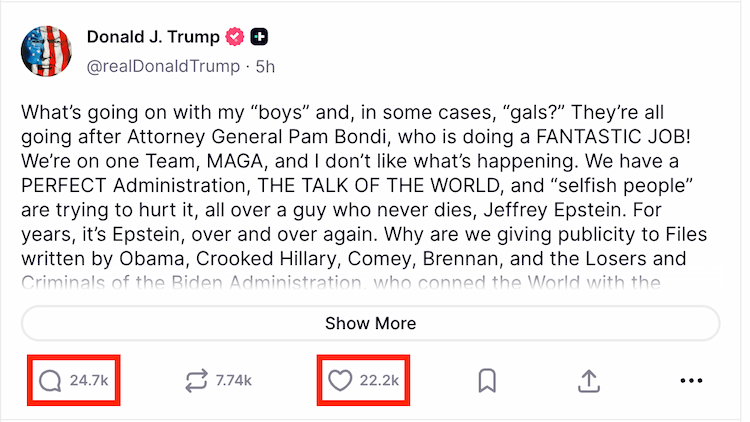Click the ReTruth repost arrows icon

(x=196, y=380)
